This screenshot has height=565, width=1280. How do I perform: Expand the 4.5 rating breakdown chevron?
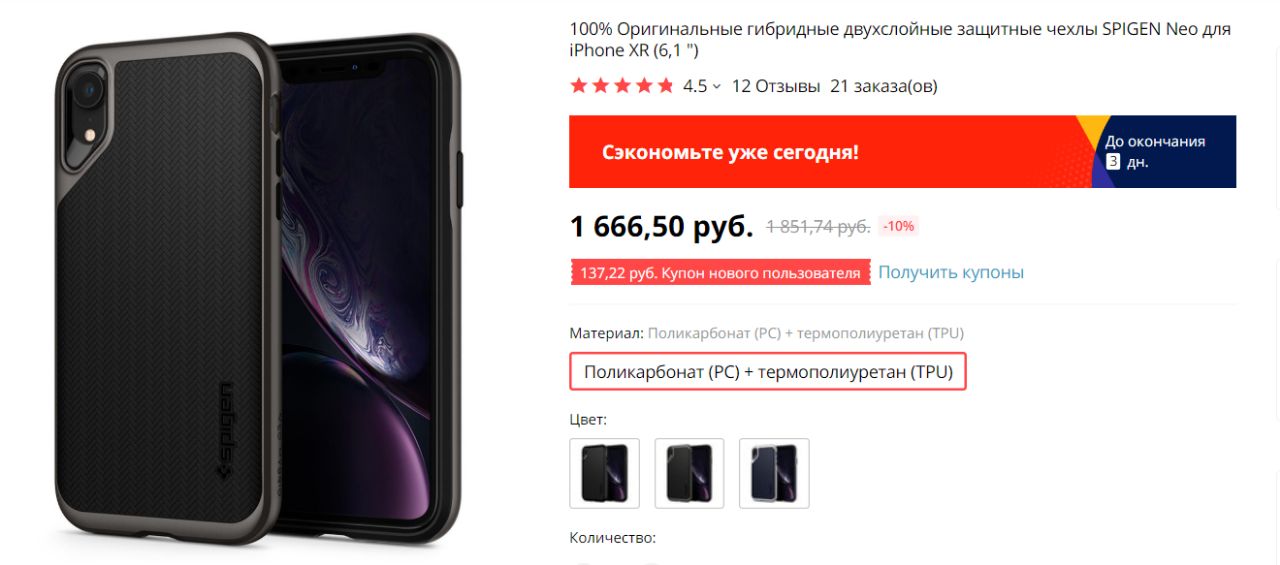(x=717, y=87)
